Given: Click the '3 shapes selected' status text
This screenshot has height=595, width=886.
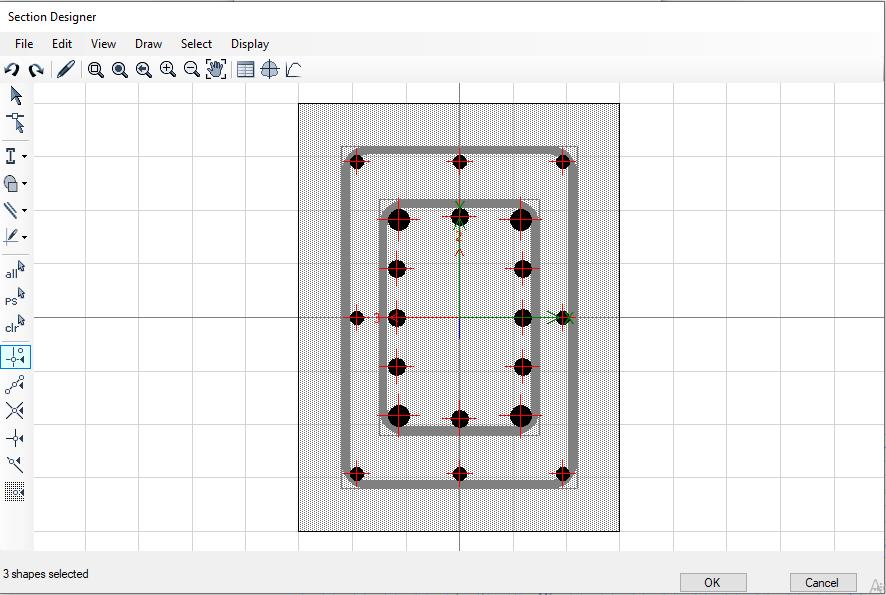Looking at the screenshot, I should coord(46,574).
